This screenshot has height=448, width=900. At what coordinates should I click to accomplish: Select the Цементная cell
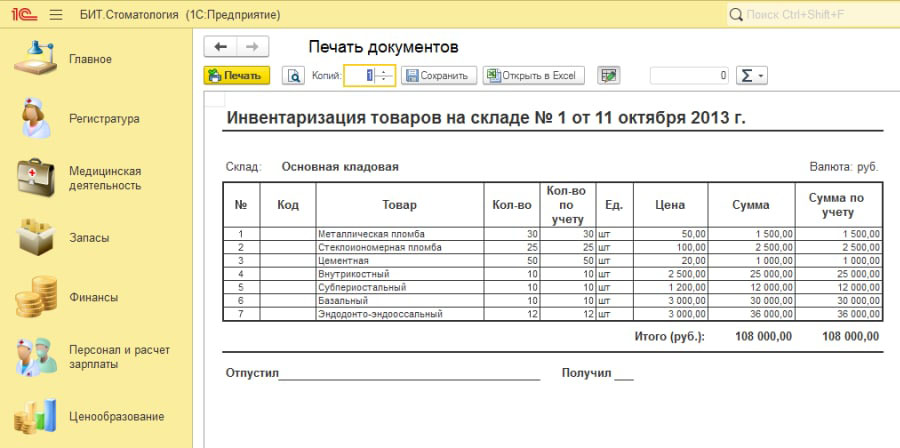coord(399,260)
